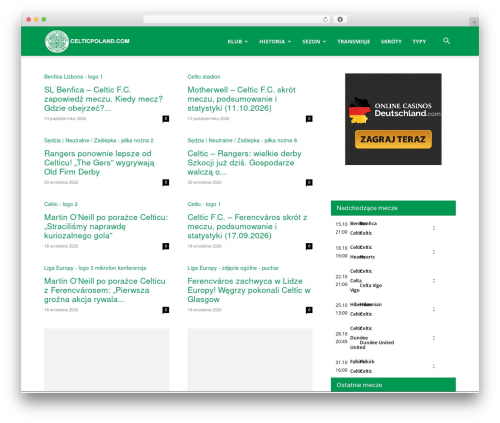
Task: Open the search magnifier icon
Action: coord(446,41)
